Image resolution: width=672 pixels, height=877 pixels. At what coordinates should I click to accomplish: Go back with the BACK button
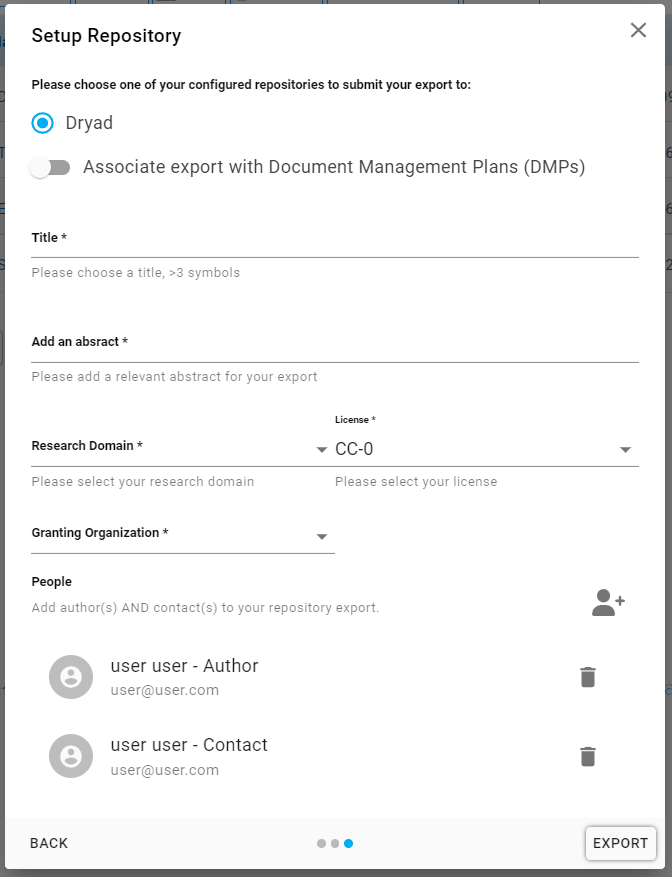coord(49,843)
